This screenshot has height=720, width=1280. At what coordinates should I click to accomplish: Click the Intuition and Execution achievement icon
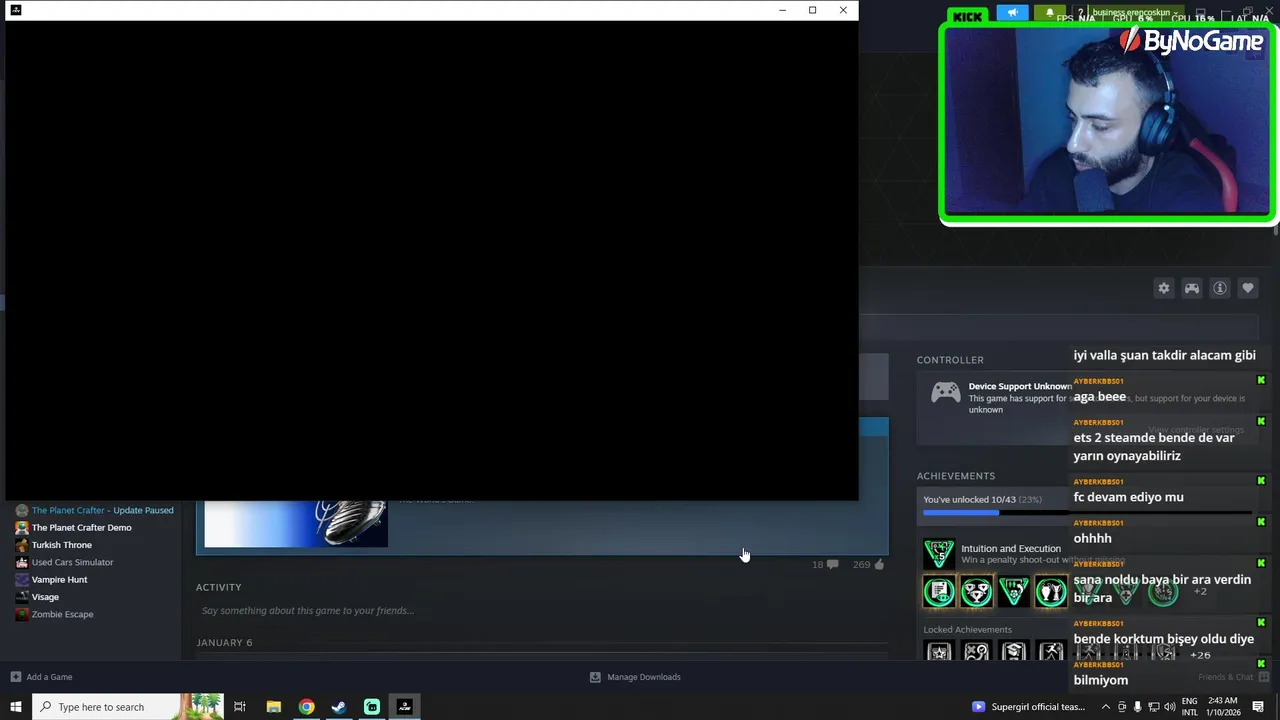tap(939, 553)
